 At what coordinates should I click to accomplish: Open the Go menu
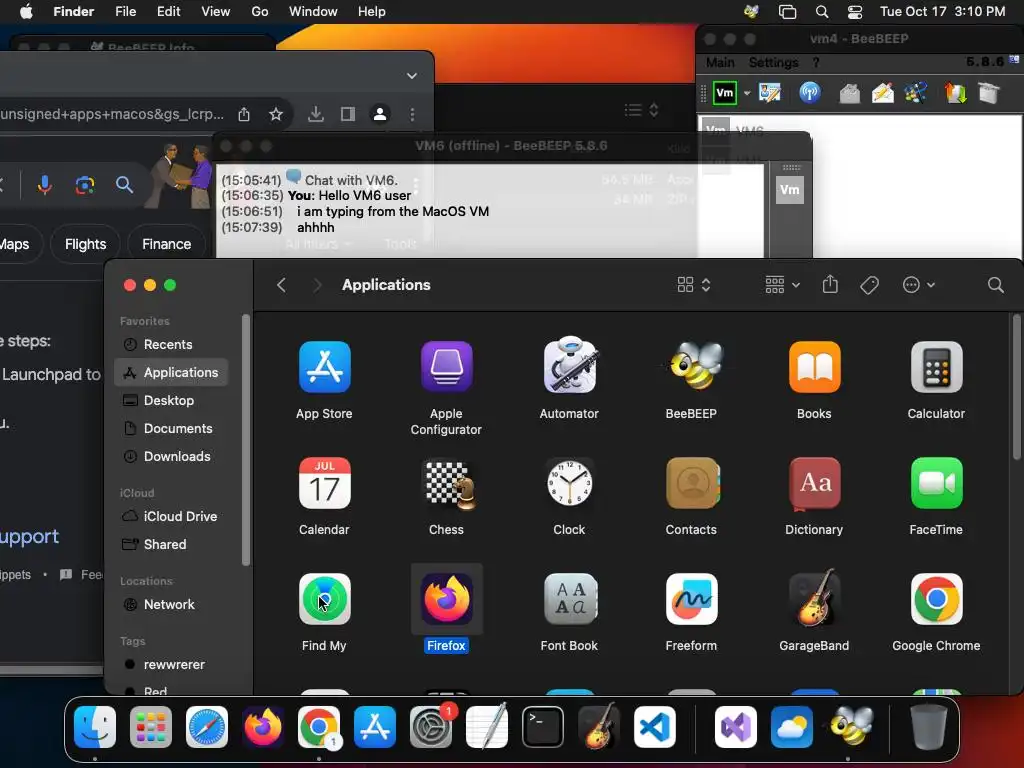[x=260, y=12]
